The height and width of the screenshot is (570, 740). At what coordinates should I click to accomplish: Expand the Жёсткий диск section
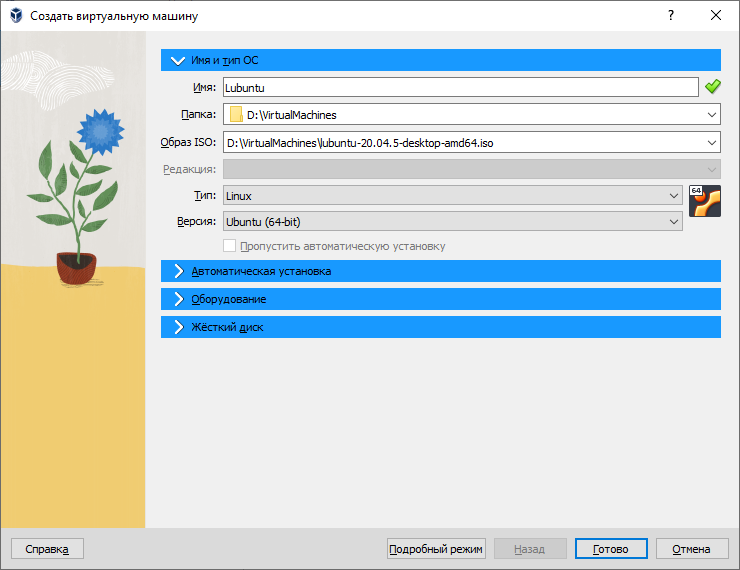[x=440, y=327]
